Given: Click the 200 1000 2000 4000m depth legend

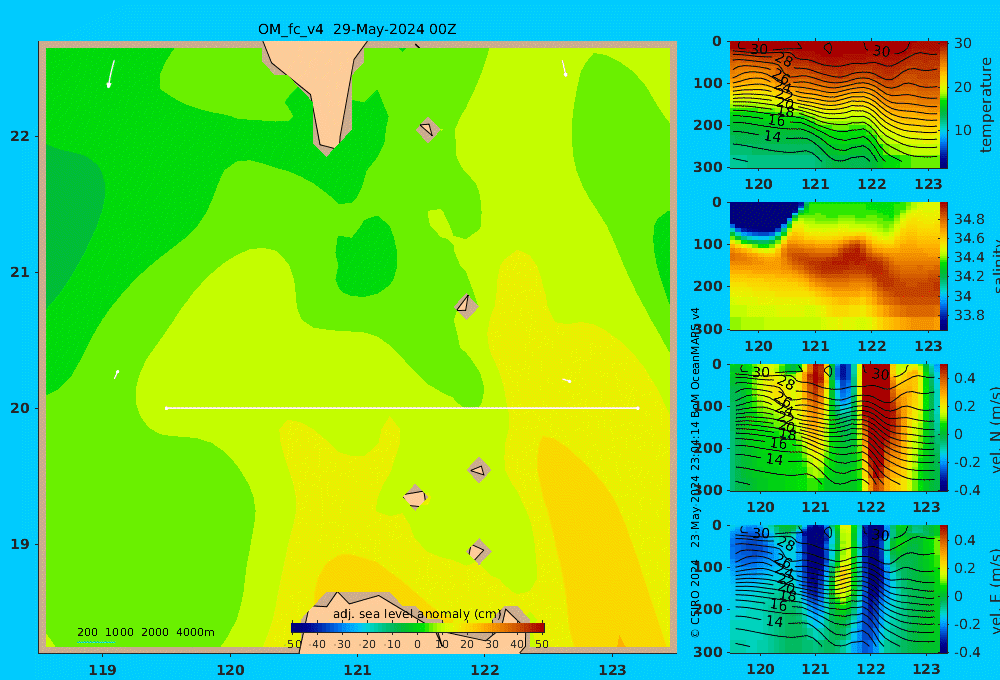Looking at the screenshot, I should pos(146,632).
